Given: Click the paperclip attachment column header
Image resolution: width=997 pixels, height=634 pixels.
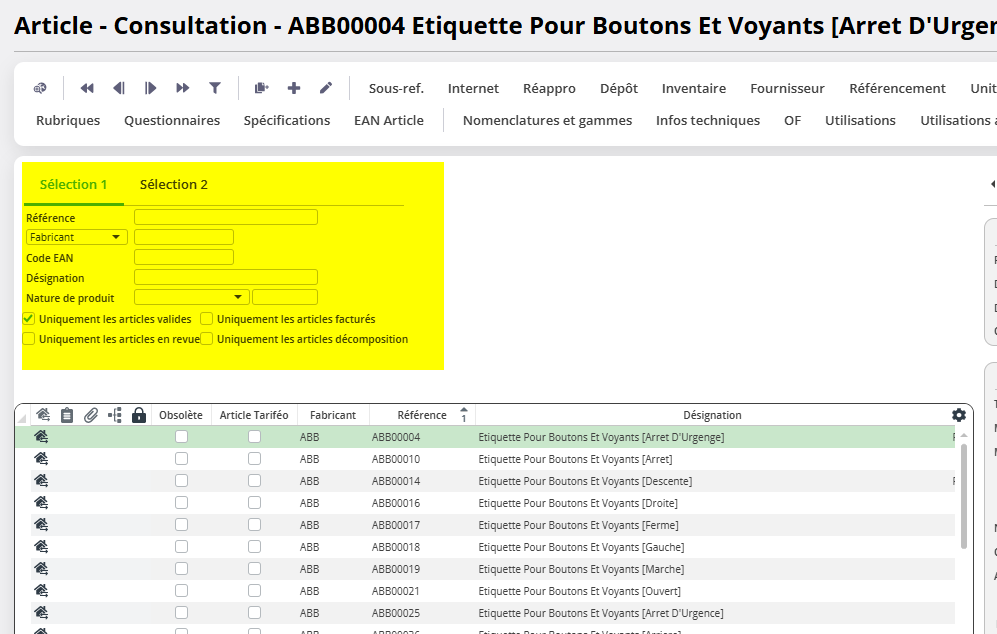Looking at the screenshot, I should (x=91, y=415).
